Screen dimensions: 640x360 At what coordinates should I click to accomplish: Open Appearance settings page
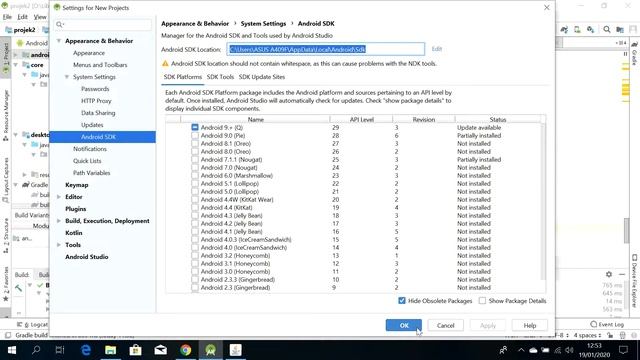(89, 53)
